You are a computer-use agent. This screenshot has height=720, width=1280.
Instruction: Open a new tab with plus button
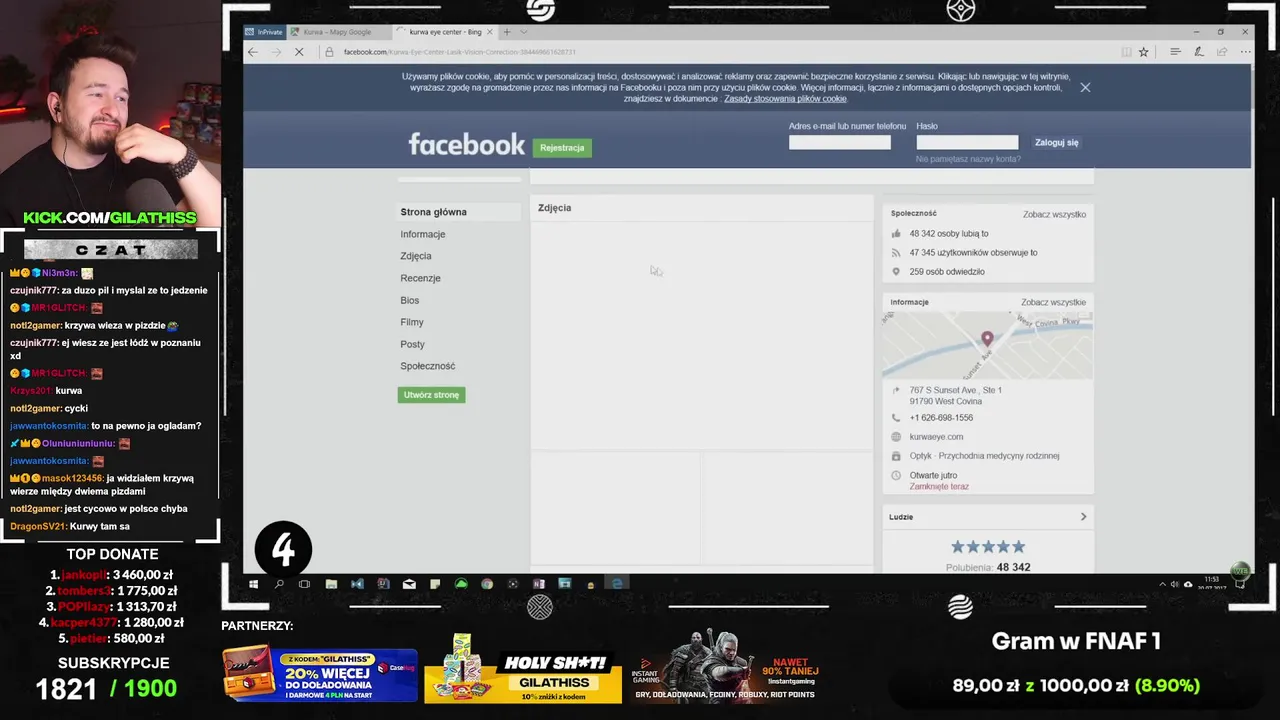pos(507,32)
